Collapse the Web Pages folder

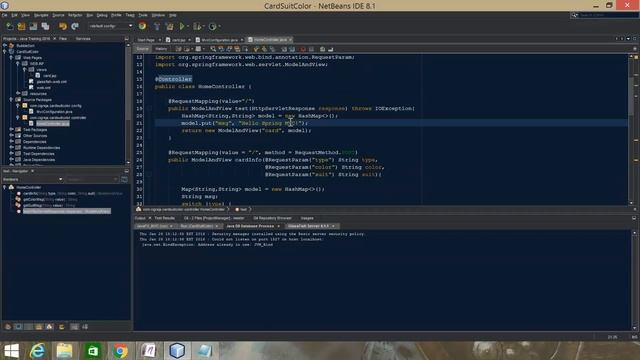click(11, 58)
